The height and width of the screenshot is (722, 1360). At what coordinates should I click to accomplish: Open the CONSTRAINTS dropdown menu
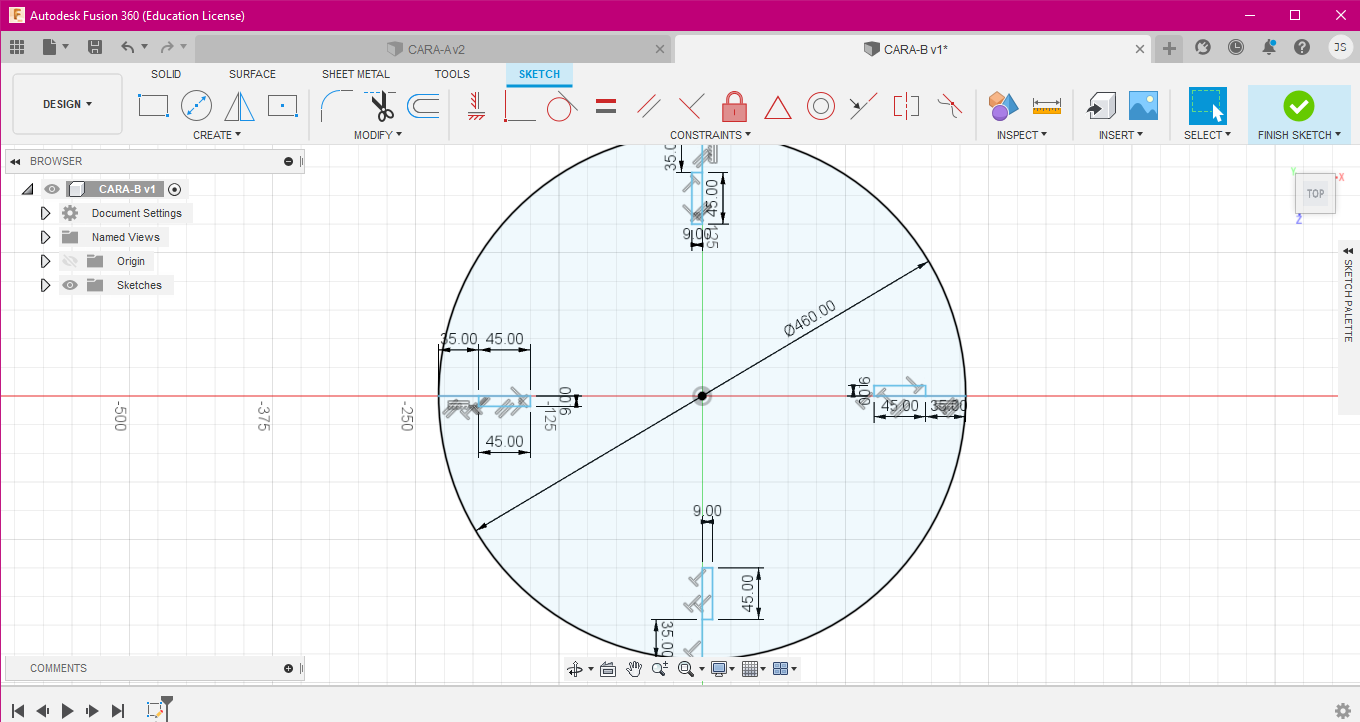point(711,135)
